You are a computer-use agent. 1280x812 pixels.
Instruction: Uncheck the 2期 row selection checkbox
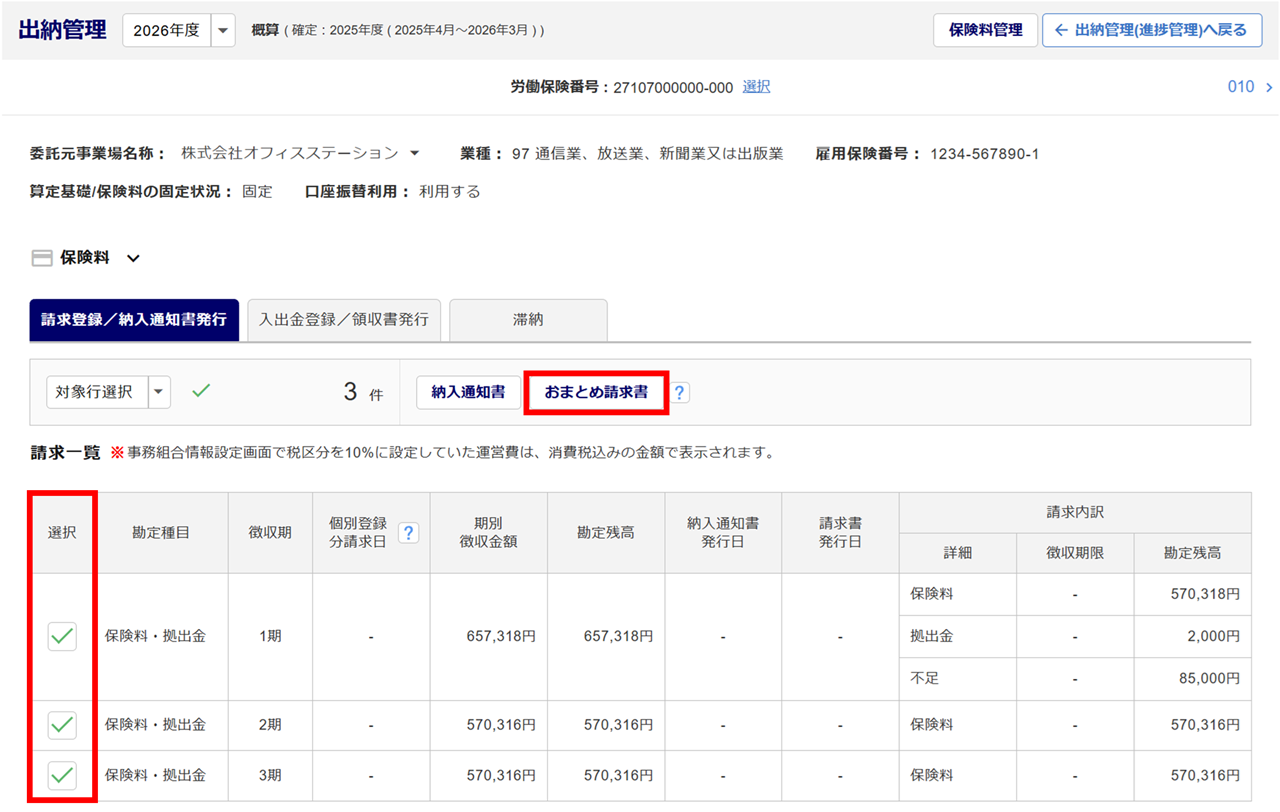[62, 725]
